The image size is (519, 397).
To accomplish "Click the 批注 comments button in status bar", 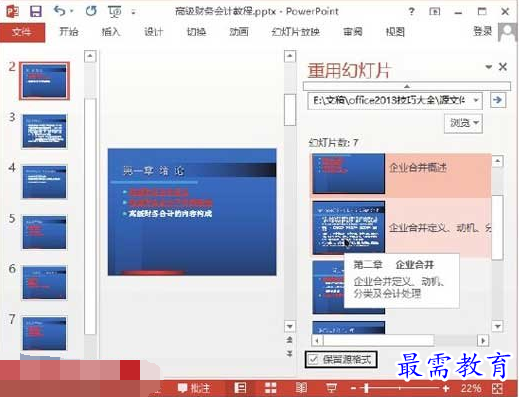I will [194, 388].
